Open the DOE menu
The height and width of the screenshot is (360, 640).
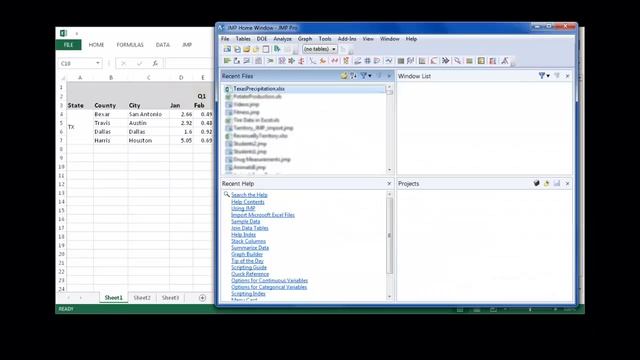(x=262, y=39)
